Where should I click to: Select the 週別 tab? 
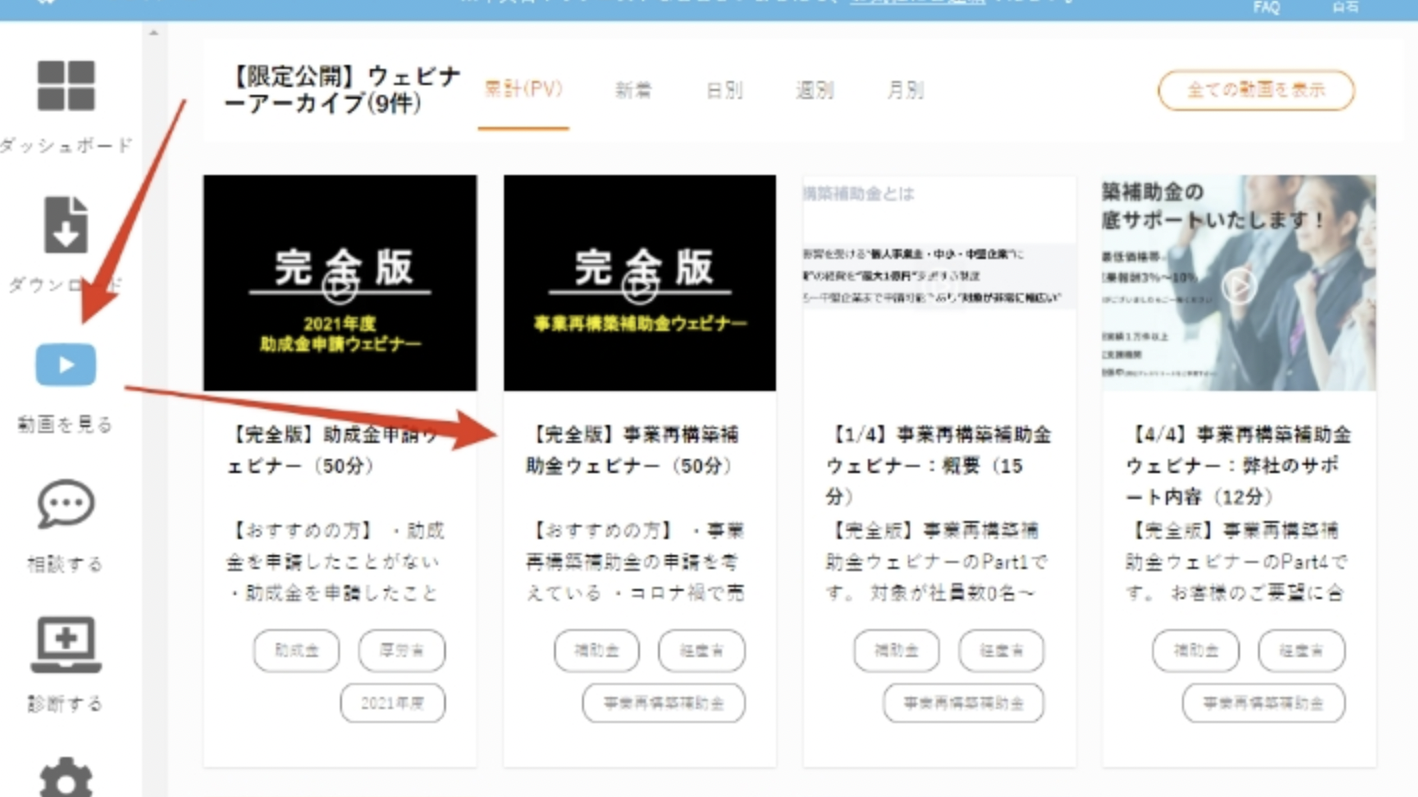pyautogui.click(x=814, y=91)
